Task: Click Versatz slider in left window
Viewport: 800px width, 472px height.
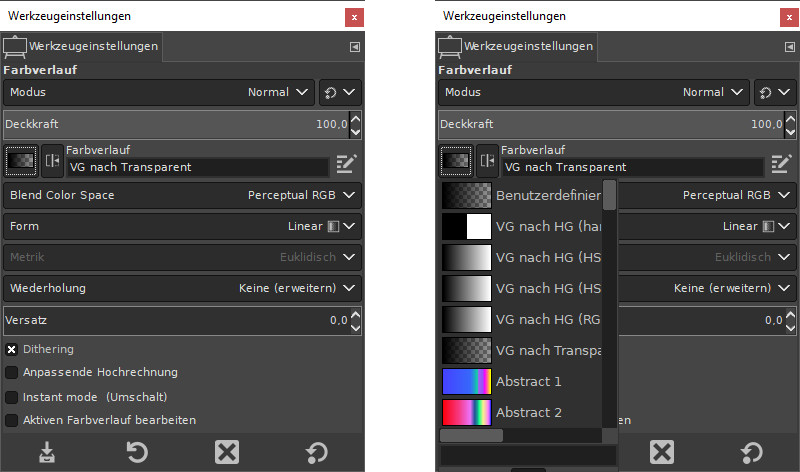Action: tap(177, 320)
